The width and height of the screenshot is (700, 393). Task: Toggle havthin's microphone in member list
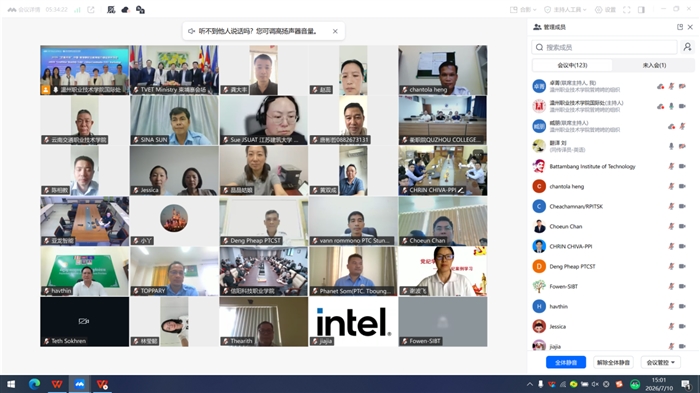pos(671,306)
